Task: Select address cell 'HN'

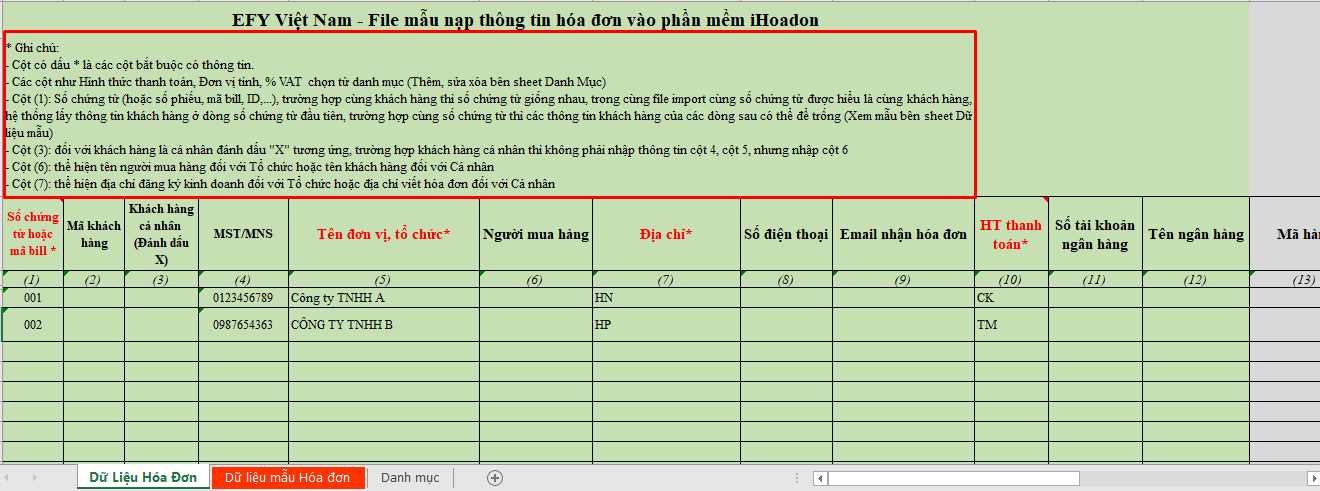Action: 666,298
